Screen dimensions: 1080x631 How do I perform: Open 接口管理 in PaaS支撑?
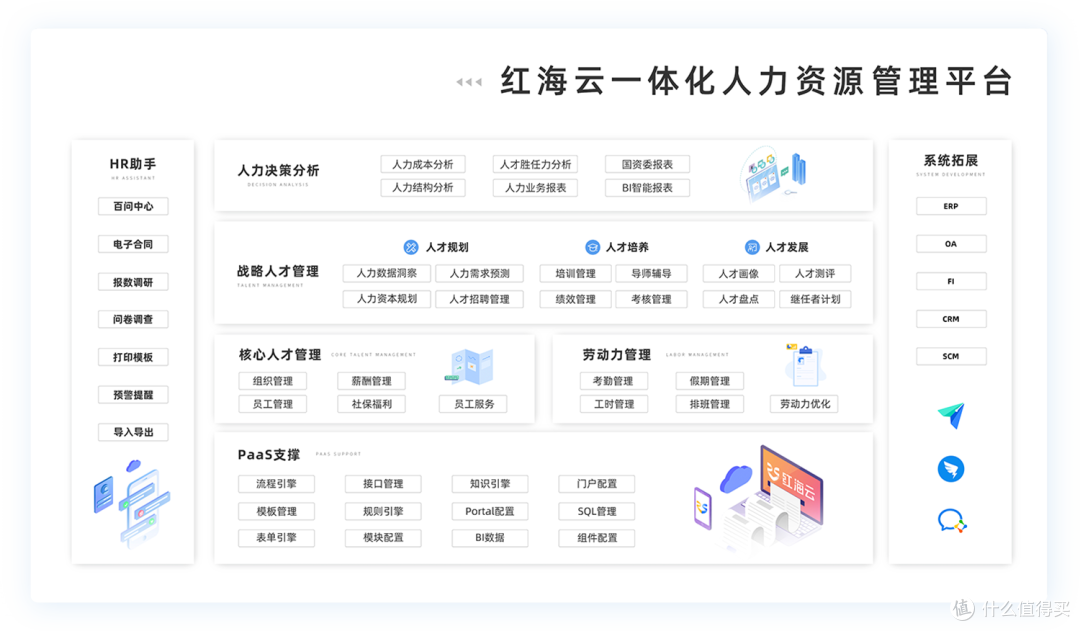coord(383,484)
